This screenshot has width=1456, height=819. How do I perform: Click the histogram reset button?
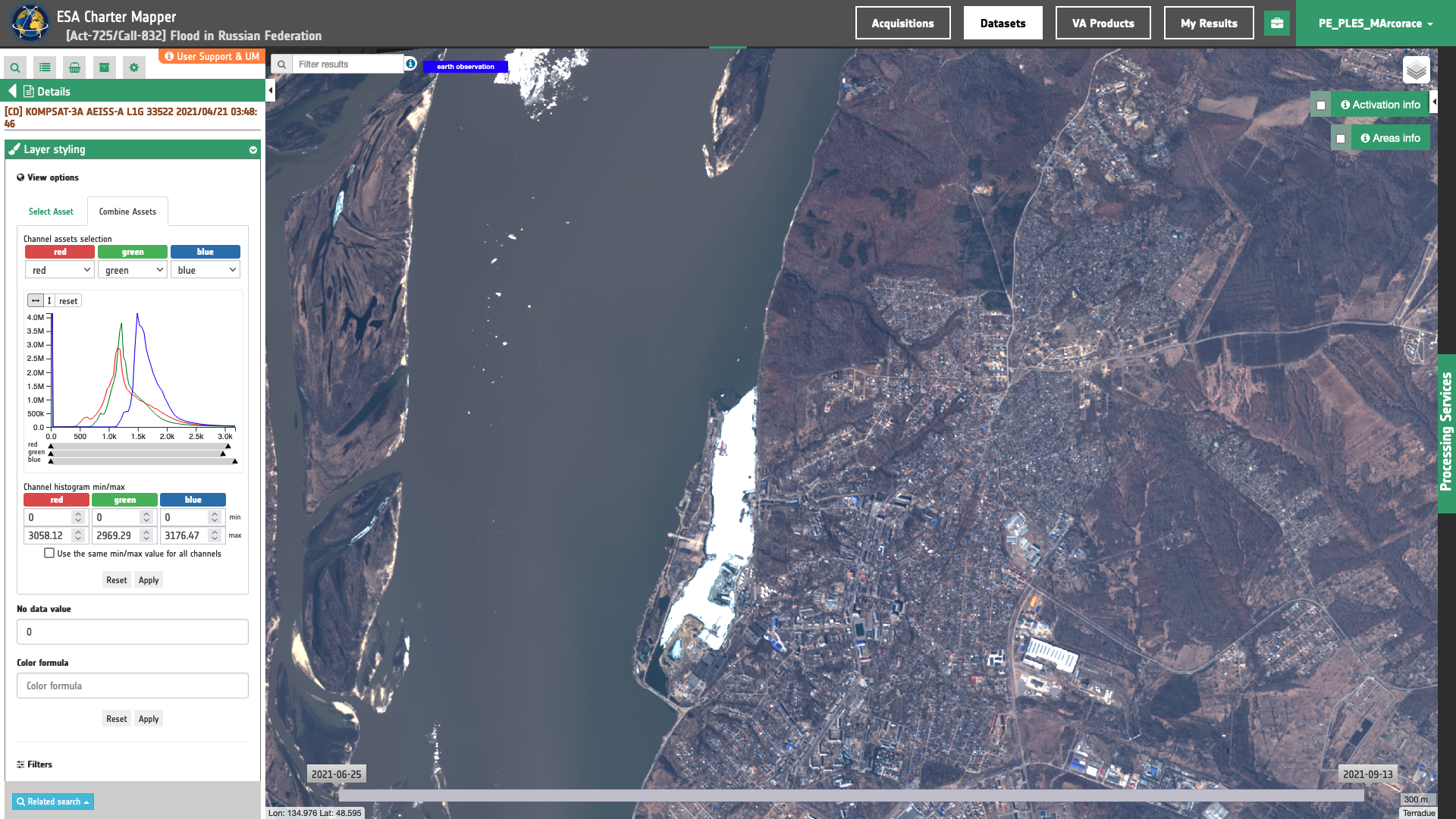68,301
